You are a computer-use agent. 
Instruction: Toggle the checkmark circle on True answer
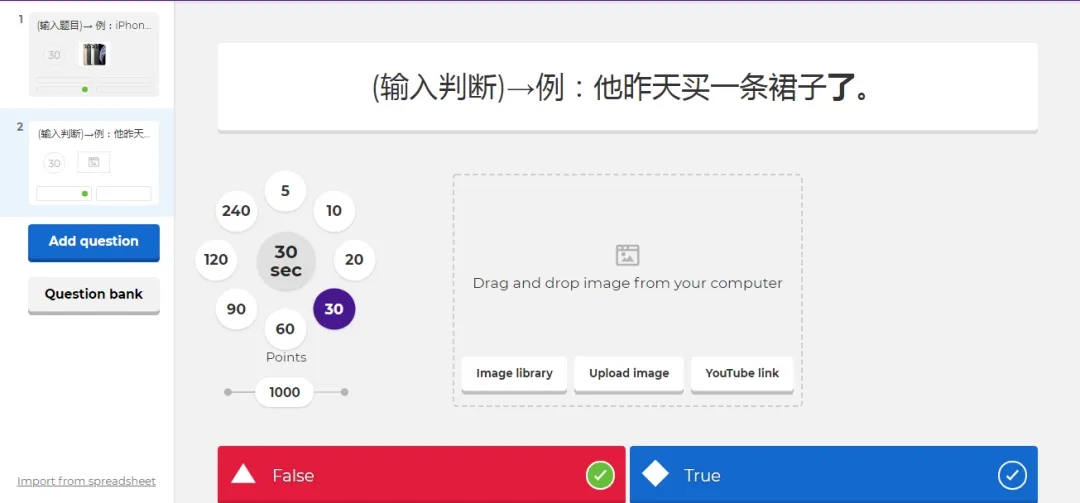coord(1012,475)
